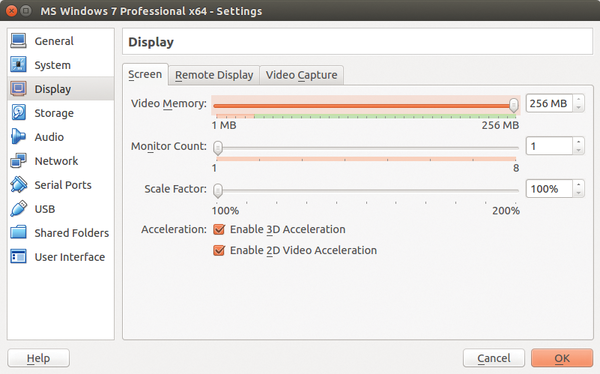
Task: Select the Network label in sidebar
Action: tap(56, 161)
